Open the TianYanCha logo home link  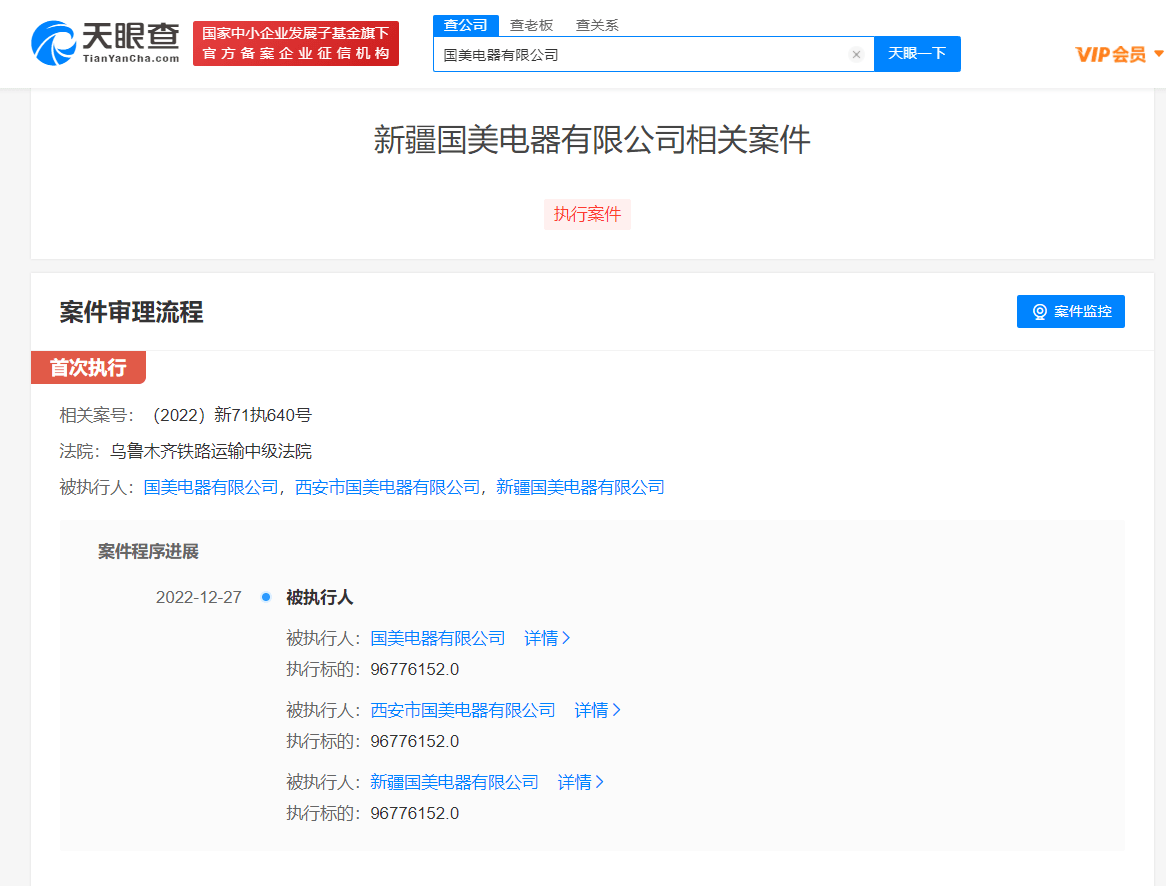(105, 43)
